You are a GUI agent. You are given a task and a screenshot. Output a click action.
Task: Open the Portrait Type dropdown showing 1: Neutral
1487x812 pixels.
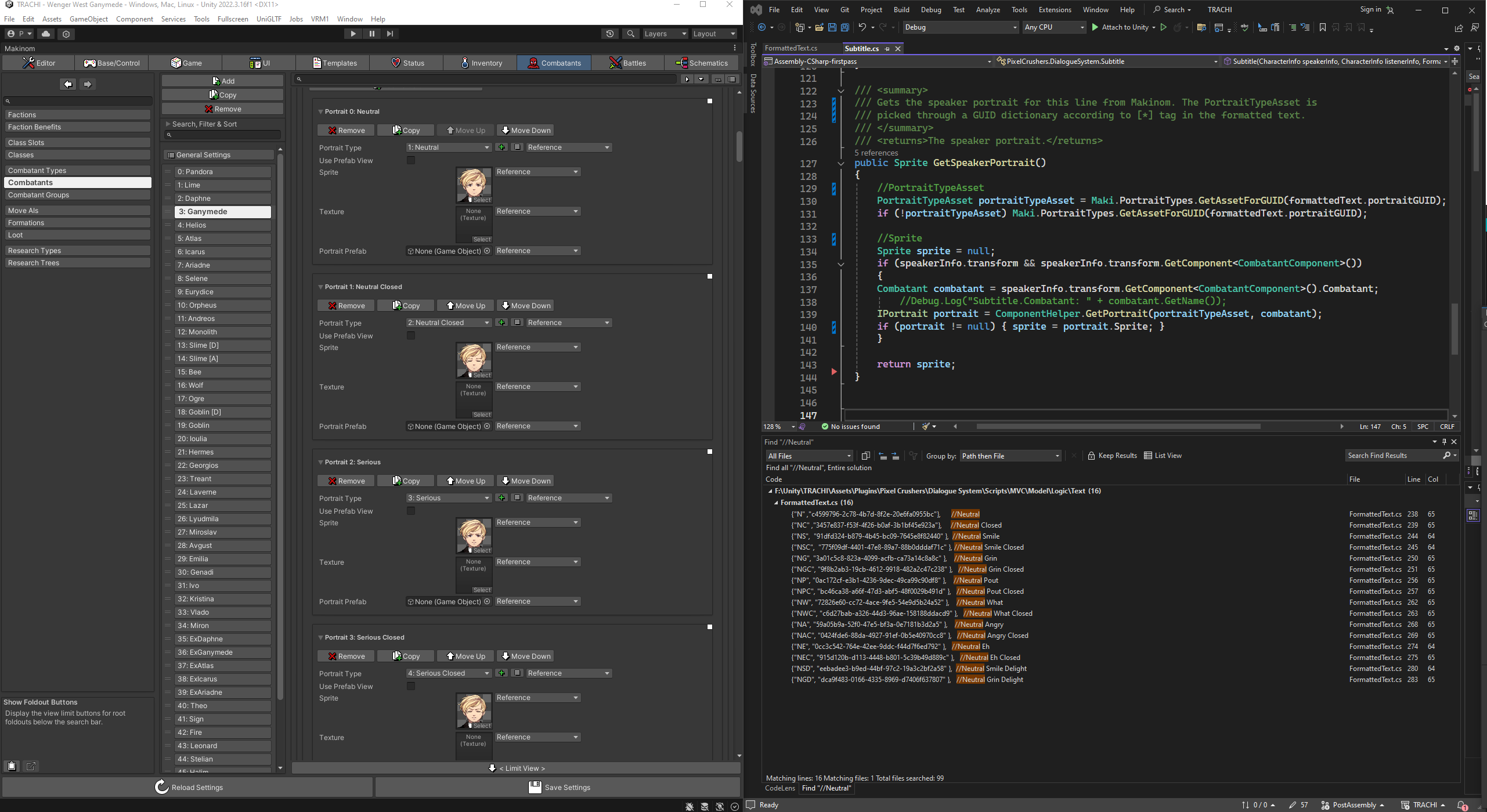pyautogui.click(x=449, y=147)
